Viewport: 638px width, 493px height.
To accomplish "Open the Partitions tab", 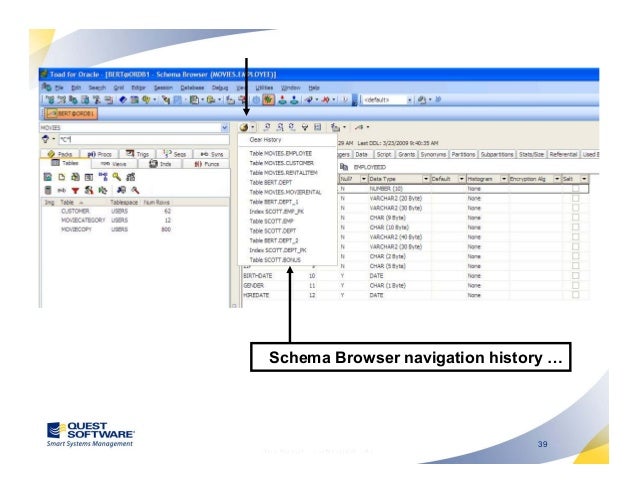I will pyautogui.click(x=463, y=155).
